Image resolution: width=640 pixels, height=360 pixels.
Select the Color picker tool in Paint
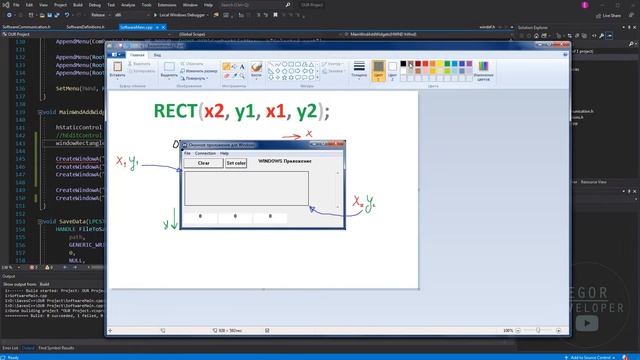(235, 76)
